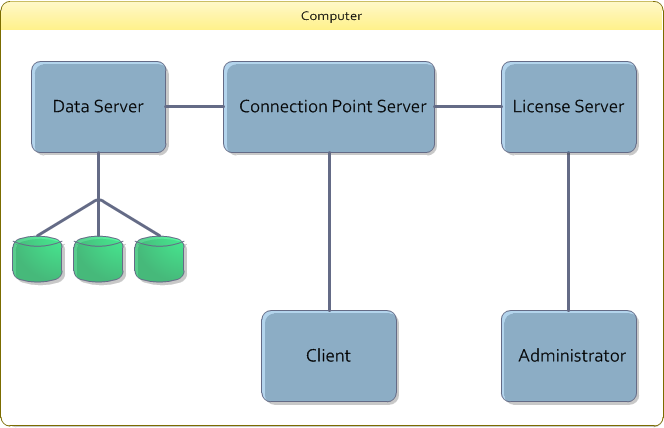
Task: Select the License Server box
Action: [569, 107]
